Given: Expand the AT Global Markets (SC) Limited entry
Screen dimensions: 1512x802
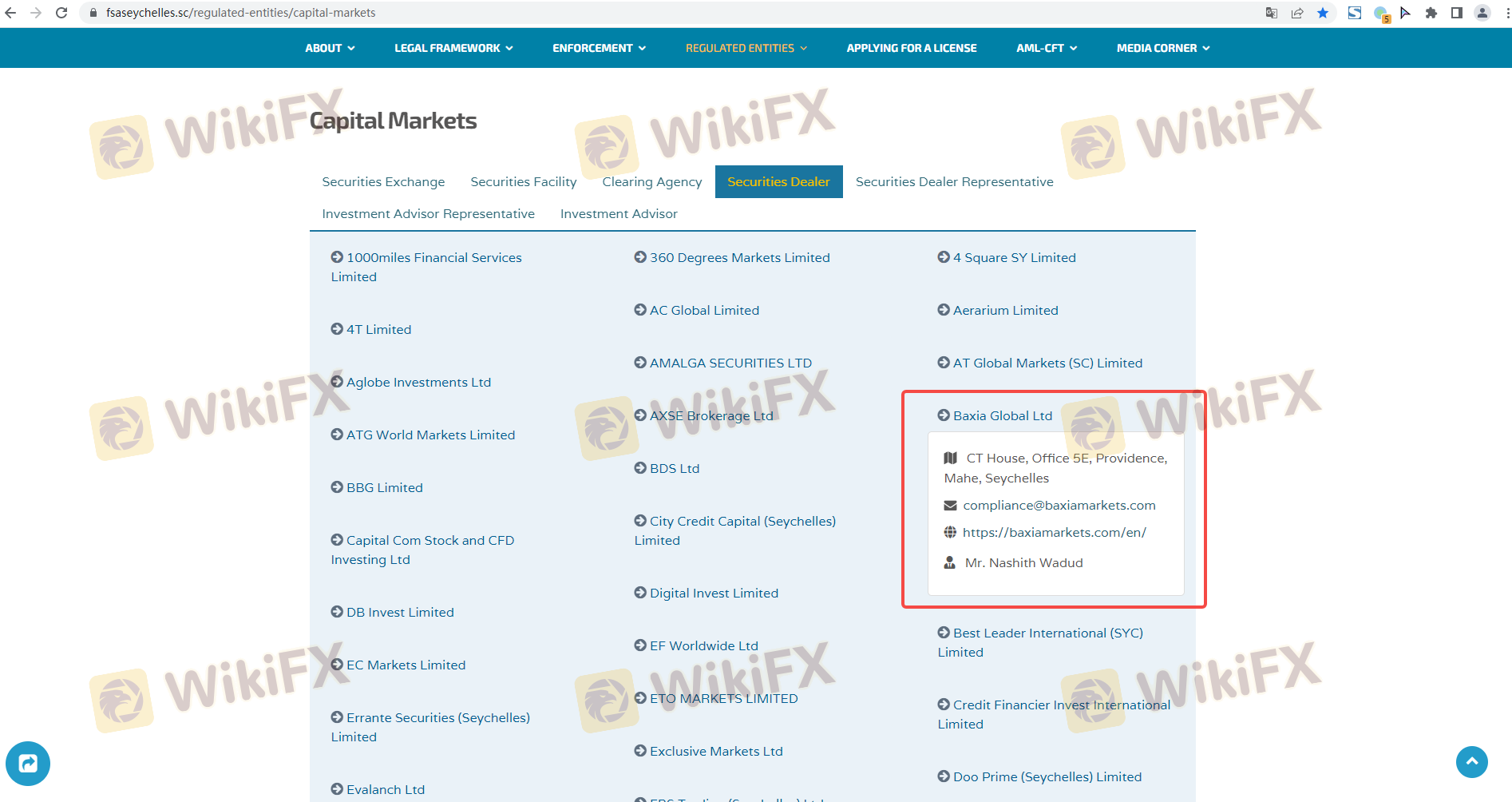Looking at the screenshot, I should (x=1047, y=363).
